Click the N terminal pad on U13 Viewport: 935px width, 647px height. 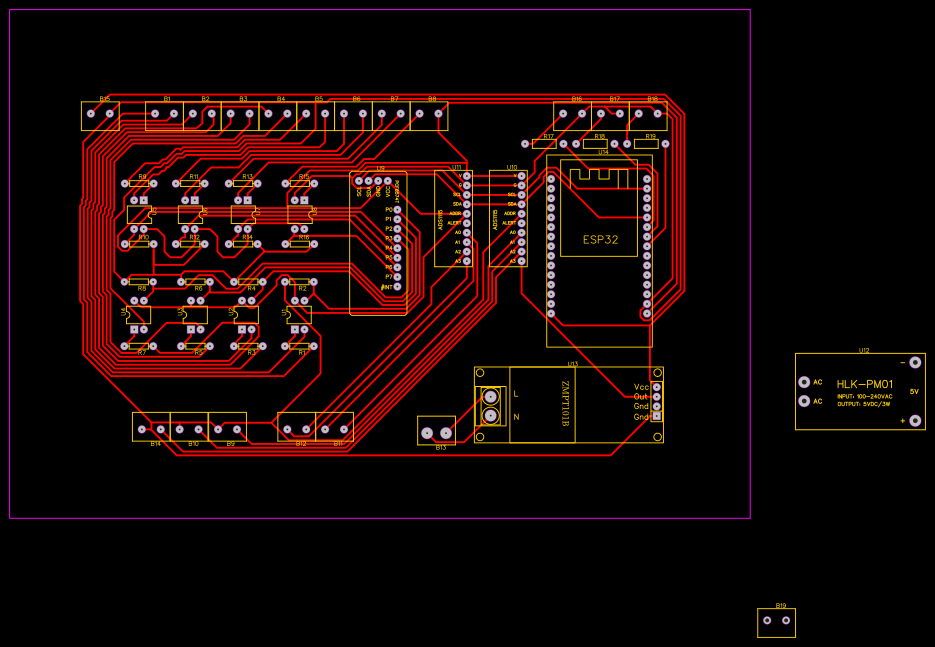click(x=490, y=416)
